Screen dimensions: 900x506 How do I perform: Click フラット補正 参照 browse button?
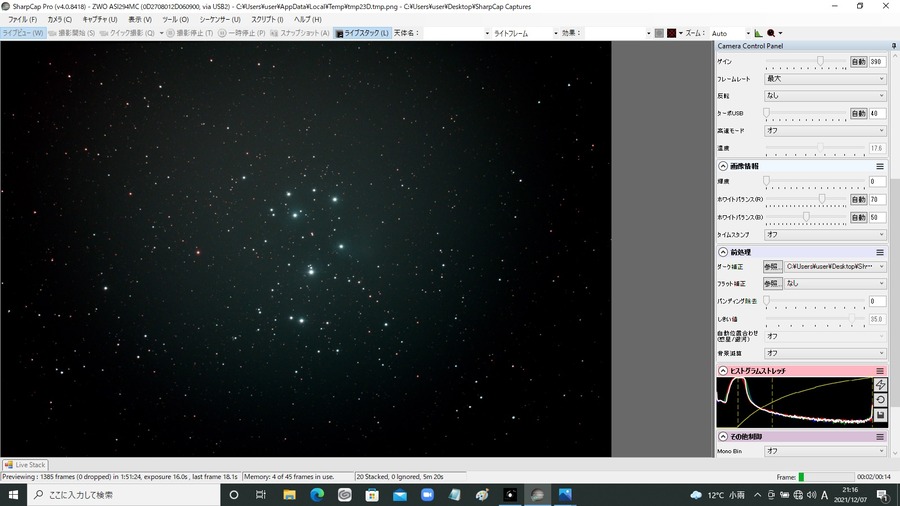(773, 283)
